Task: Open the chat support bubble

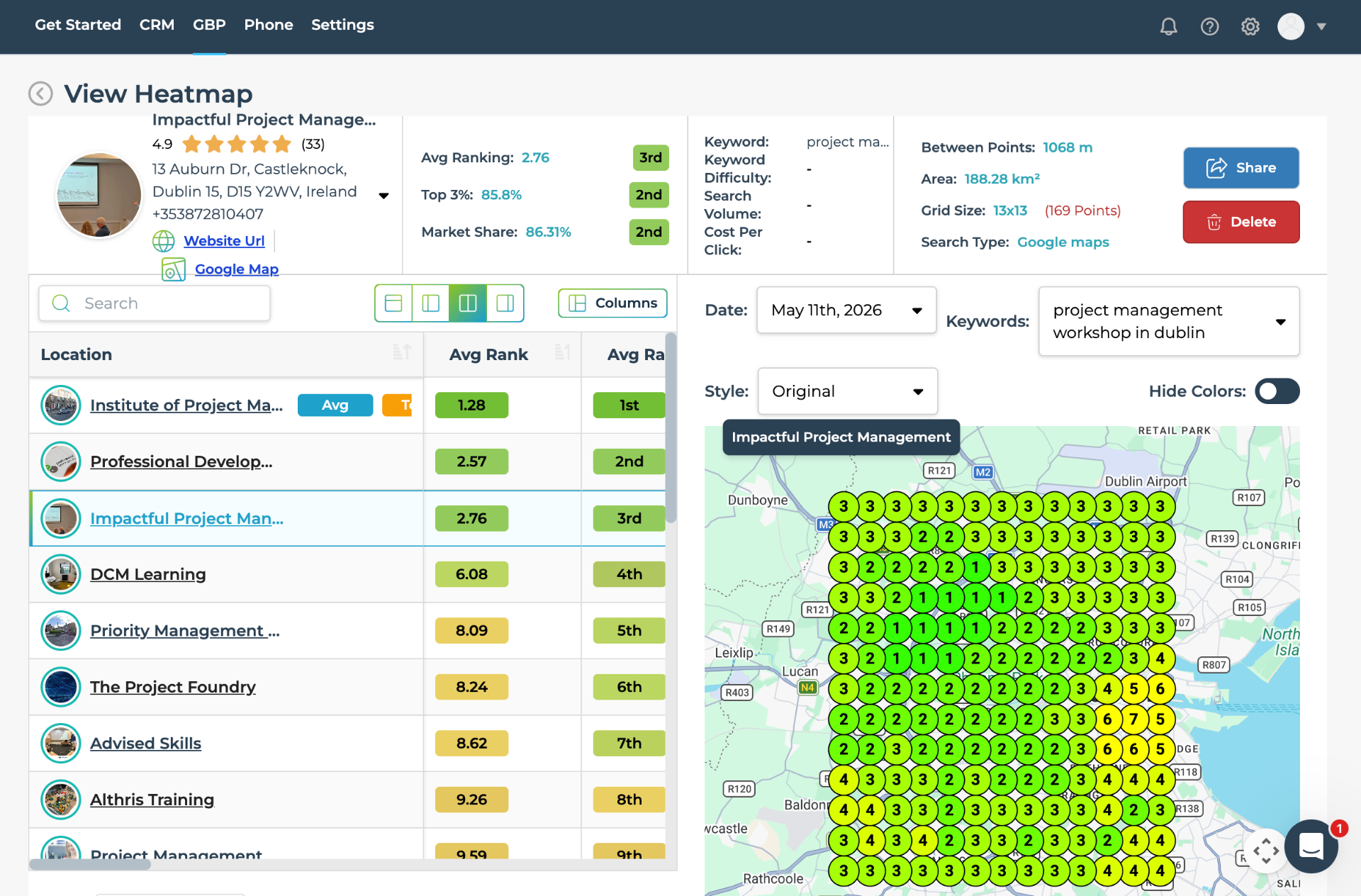Action: click(x=1311, y=846)
